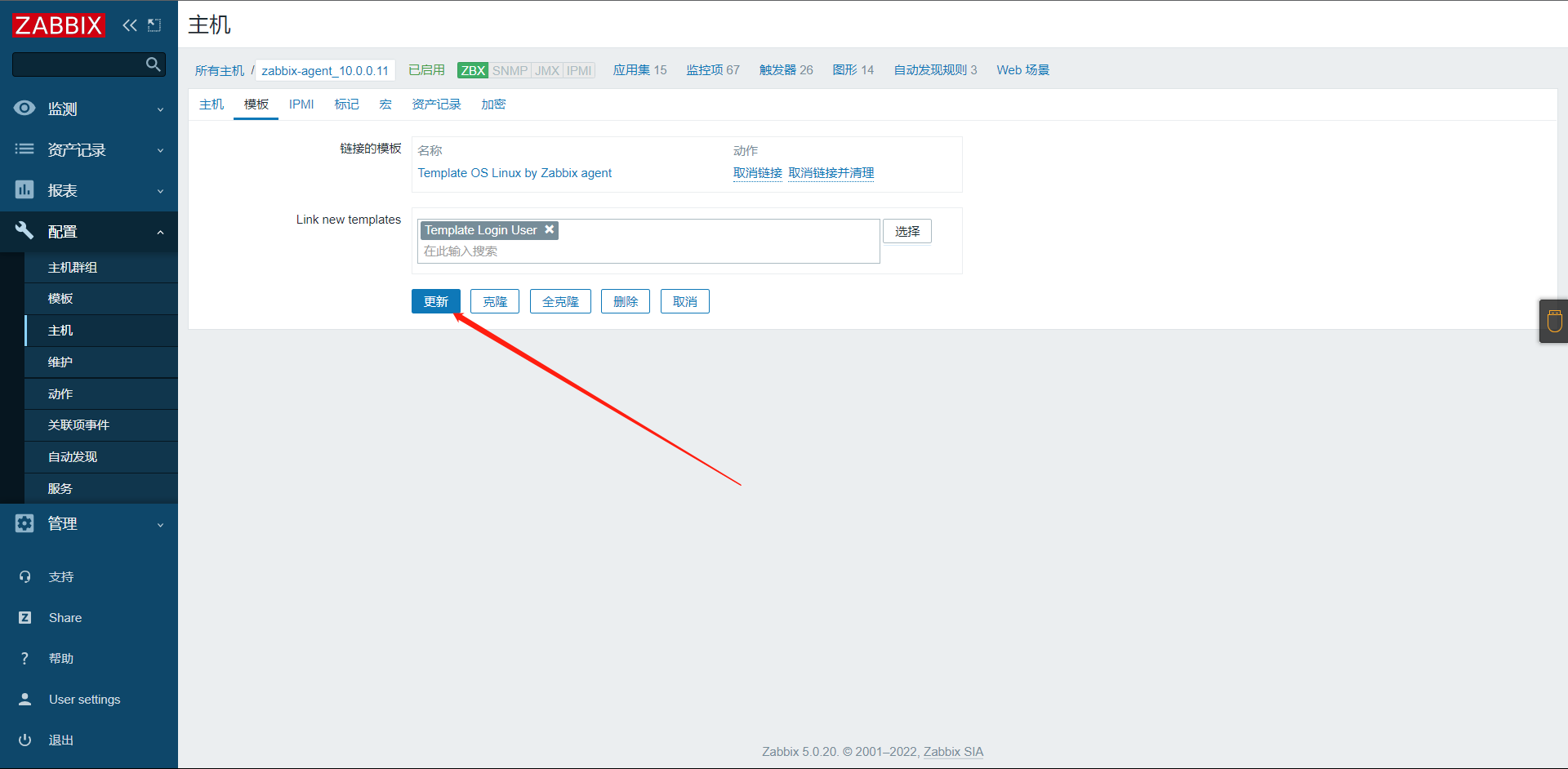Expand the 管理 menu chevron
Image resolution: width=1568 pixels, height=769 pixels.
click(x=160, y=525)
